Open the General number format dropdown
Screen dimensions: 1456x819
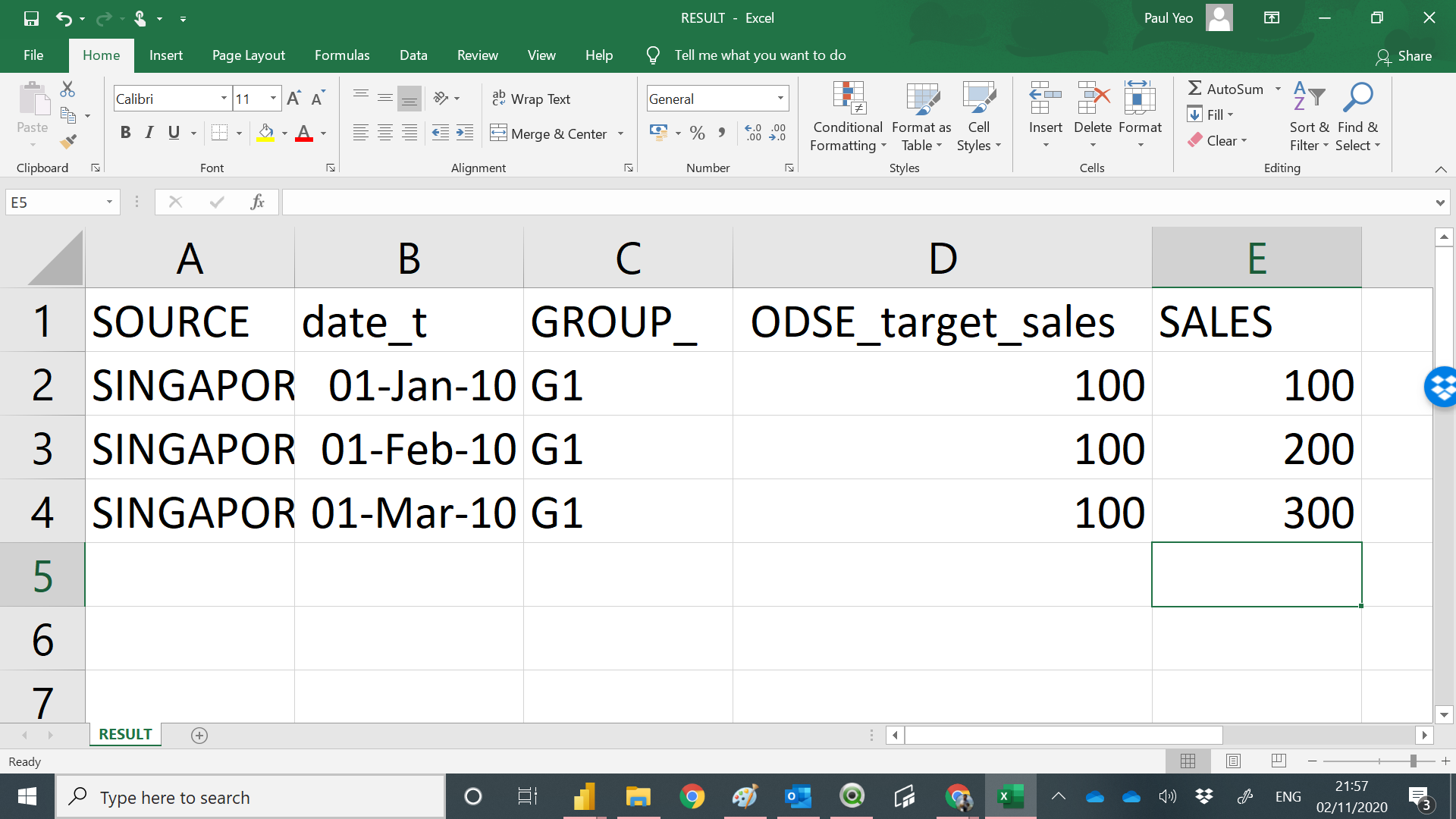[780, 99]
